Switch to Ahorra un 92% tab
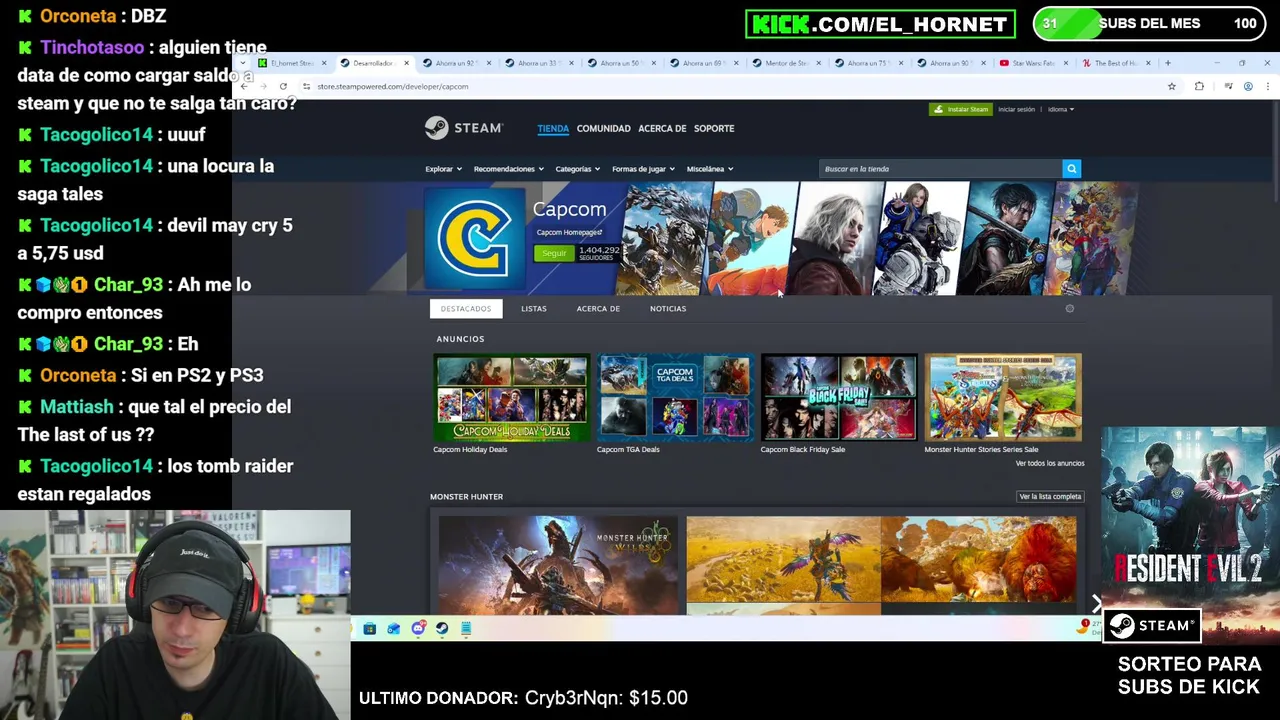The image size is (1280, 720). (455, 63)
